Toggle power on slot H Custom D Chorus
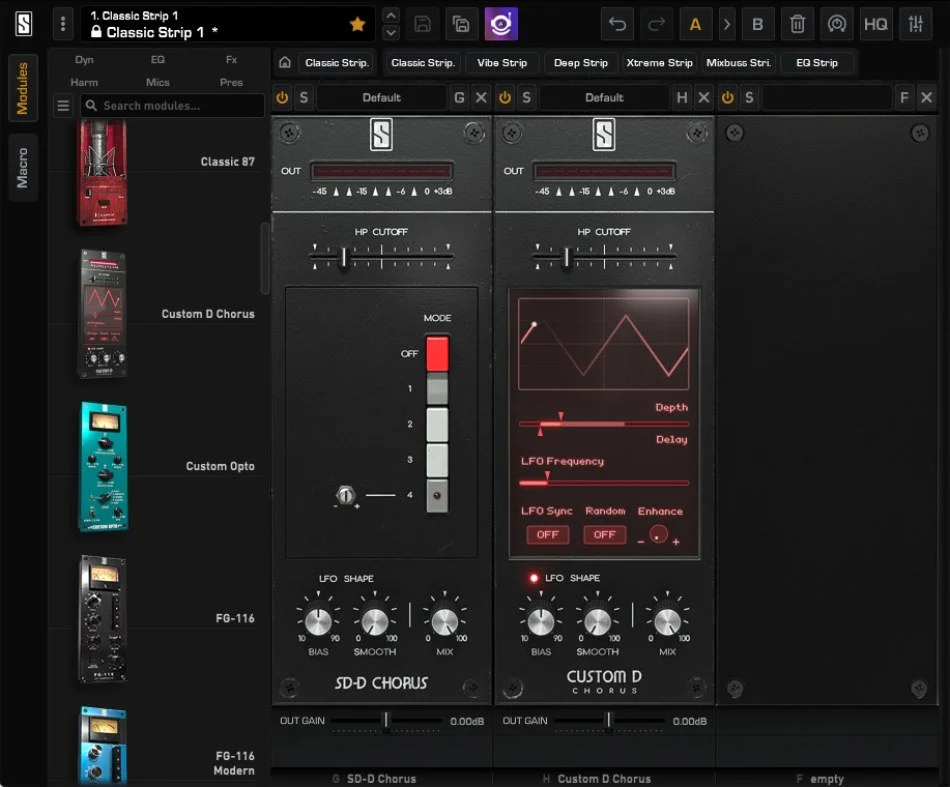Viewport: 950px width, 787px height. 505,98
